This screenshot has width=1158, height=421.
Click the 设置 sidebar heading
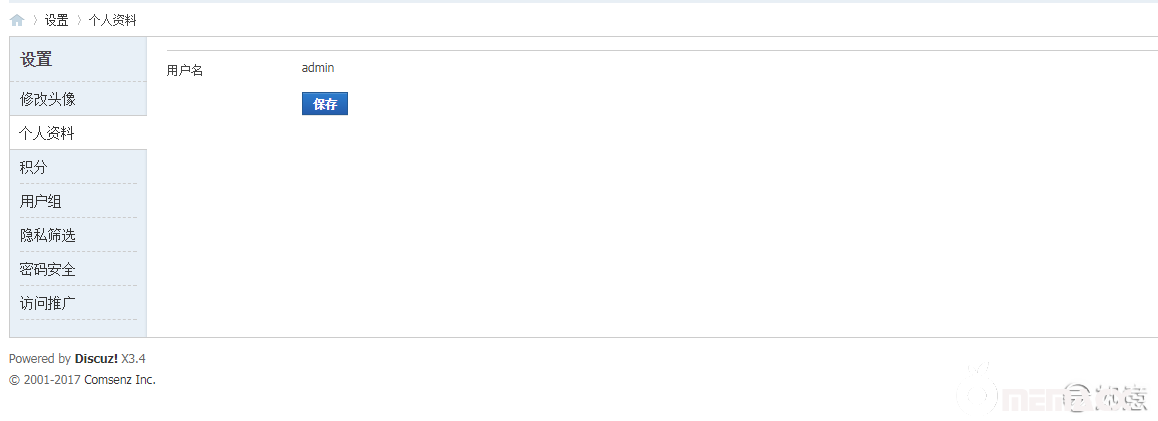tap(36, 60)
